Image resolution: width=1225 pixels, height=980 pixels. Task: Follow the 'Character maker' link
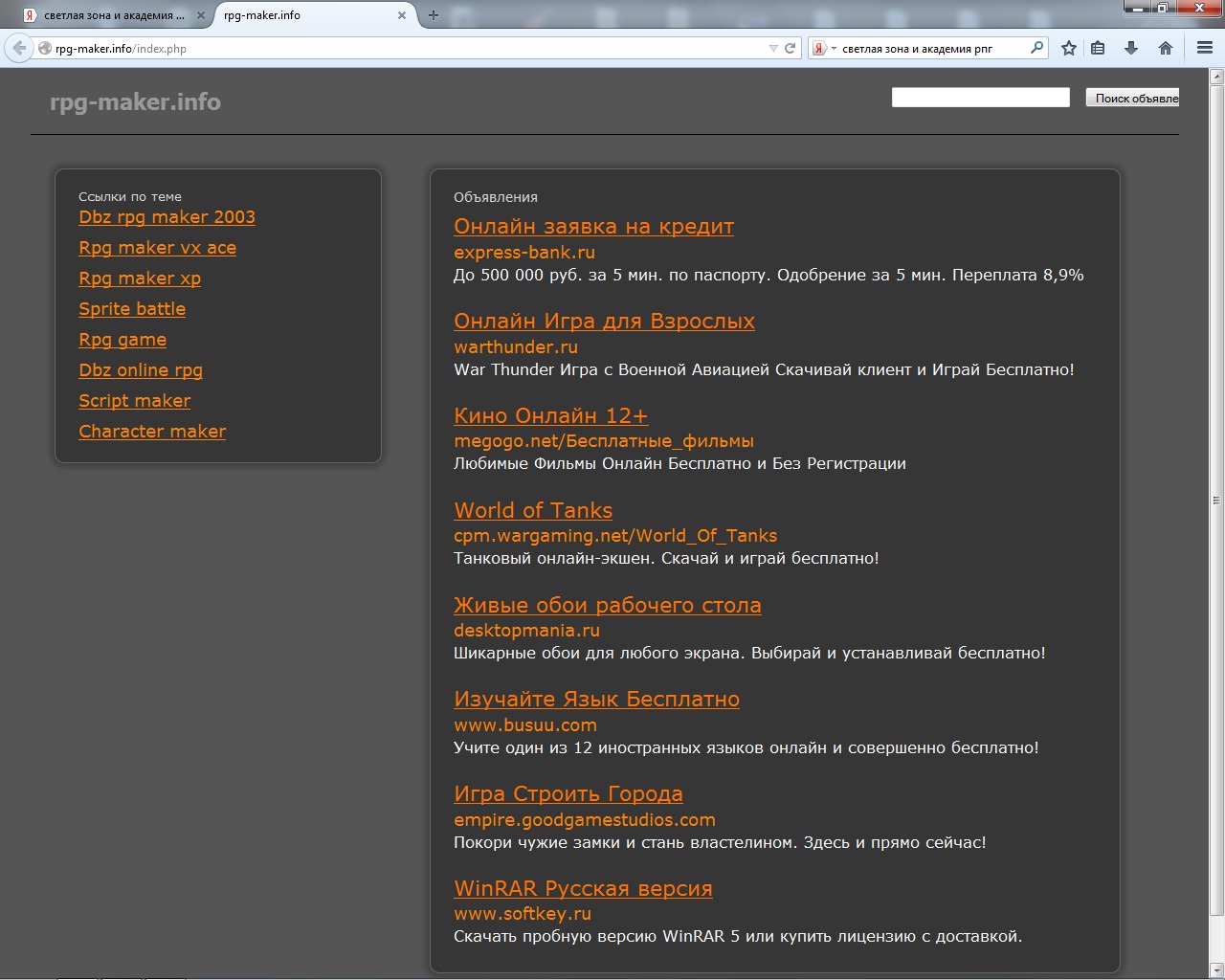coord(152,432)
